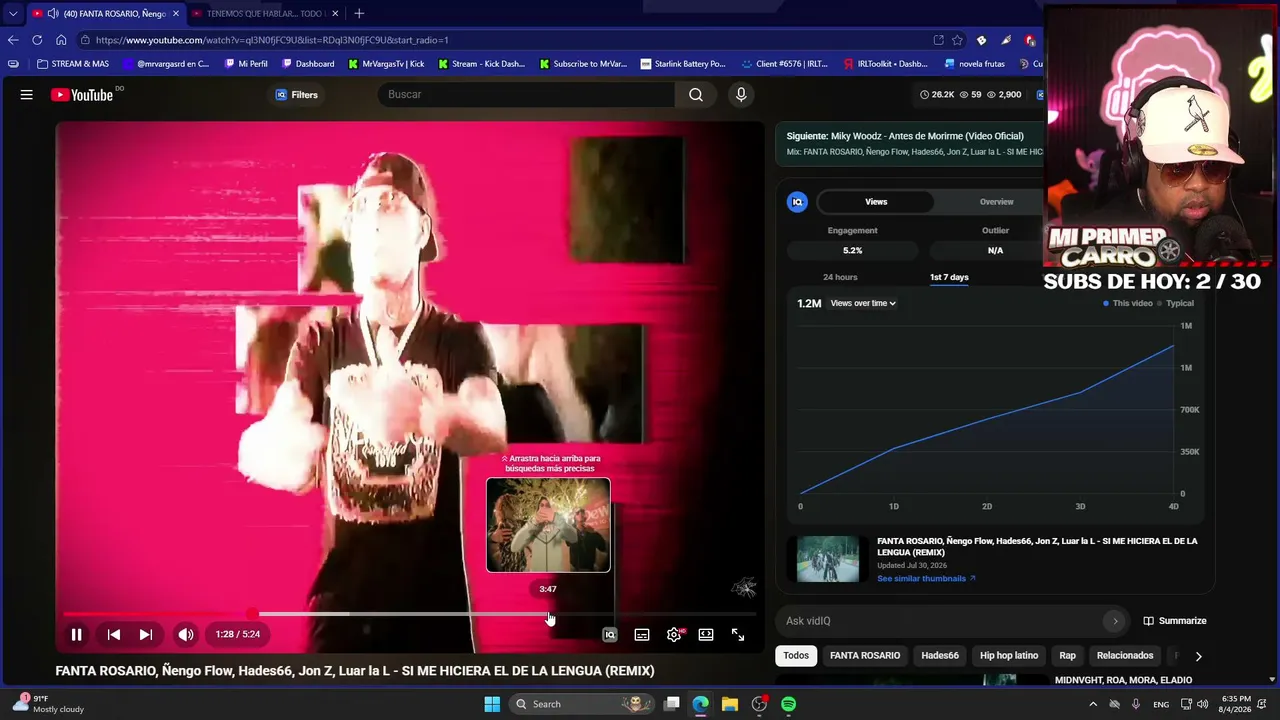This screenshot has width=1280, height=720.
Task: Select the Hades66 filter chip
Action: [x=940, y=656]
